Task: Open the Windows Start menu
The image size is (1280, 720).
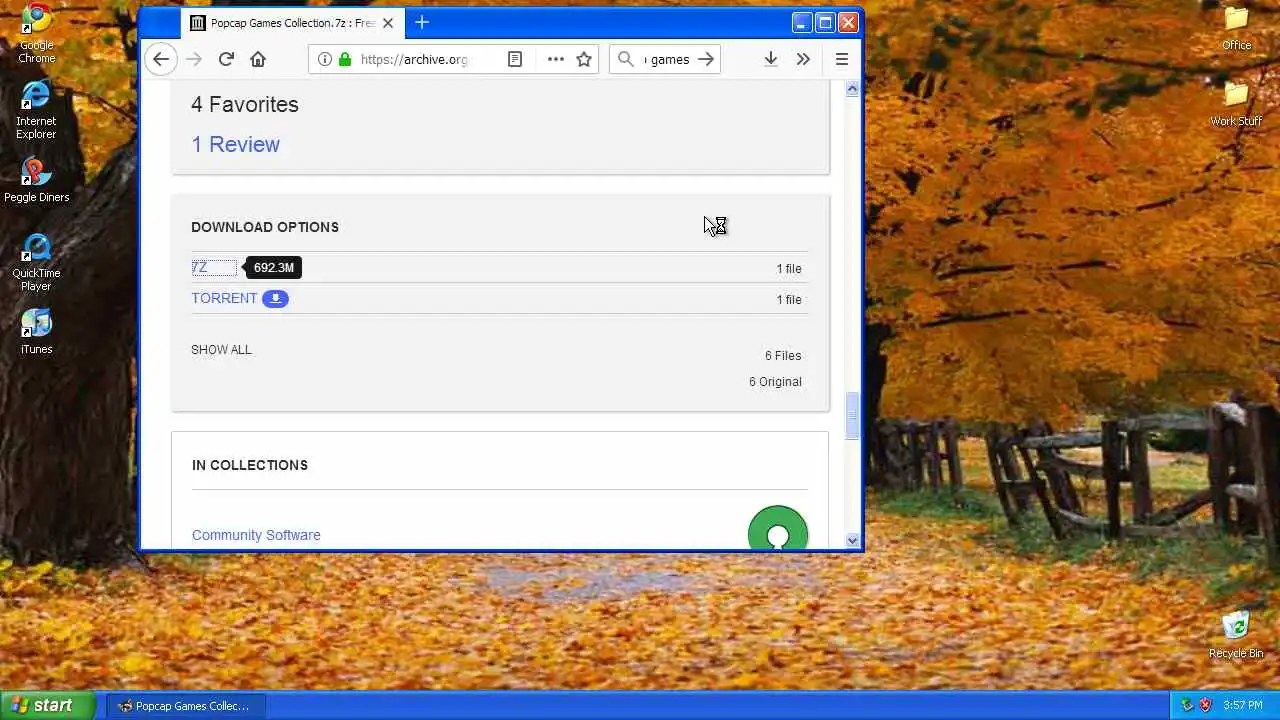Action: (48, 705)
